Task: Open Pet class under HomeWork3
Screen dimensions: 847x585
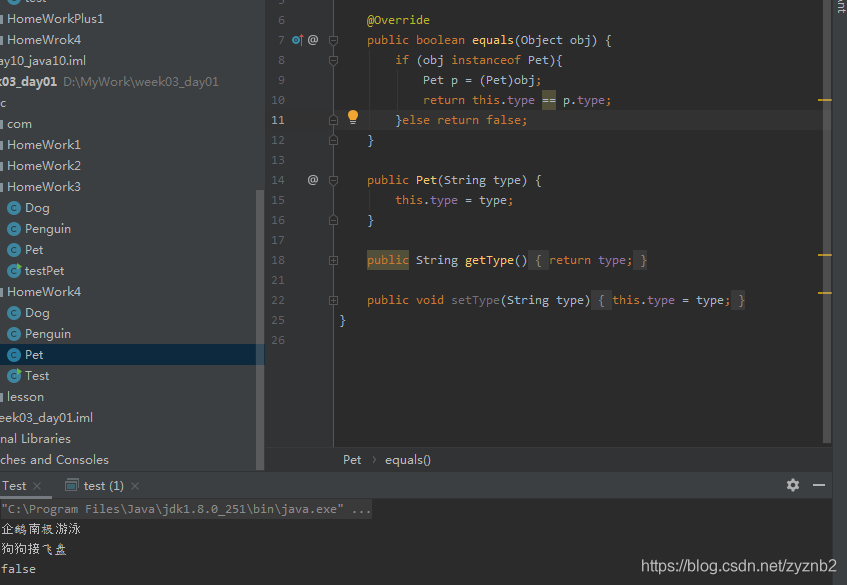Action: pos(34,250)
